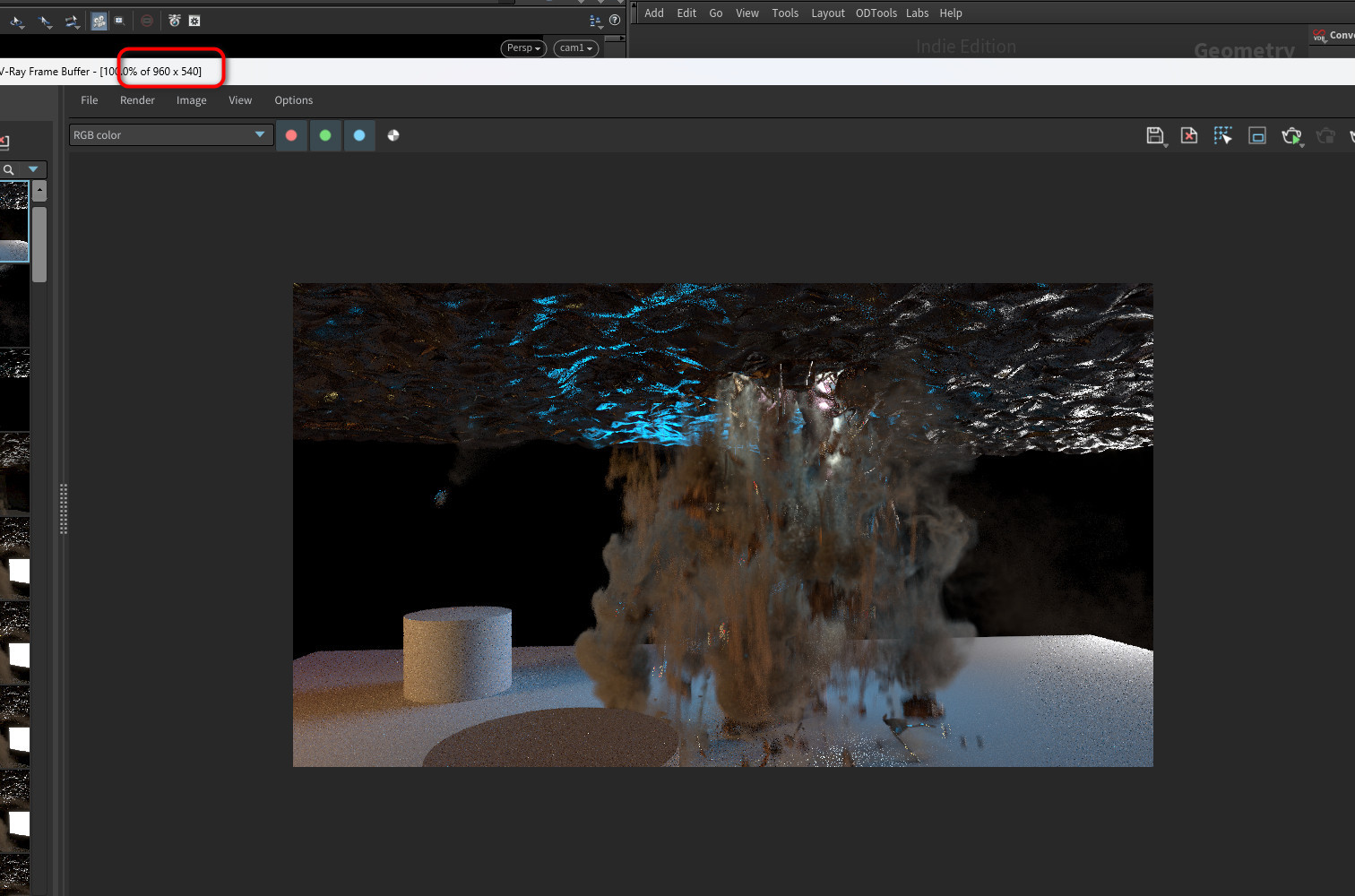Enable follow mouse render tracking
1355x896 pixels.
tap(1223, 135)
